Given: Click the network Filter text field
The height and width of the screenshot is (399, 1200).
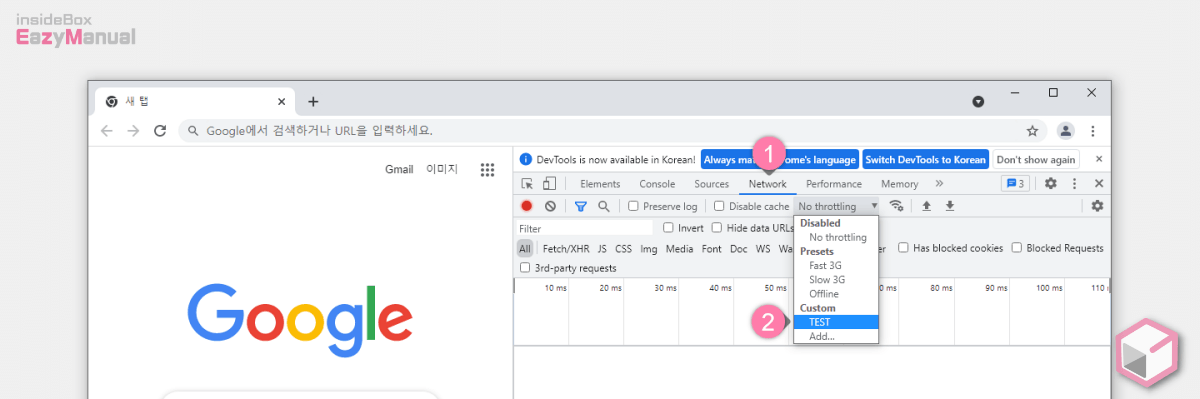Looking at the screenshot, I should click(x=585, y=228).
